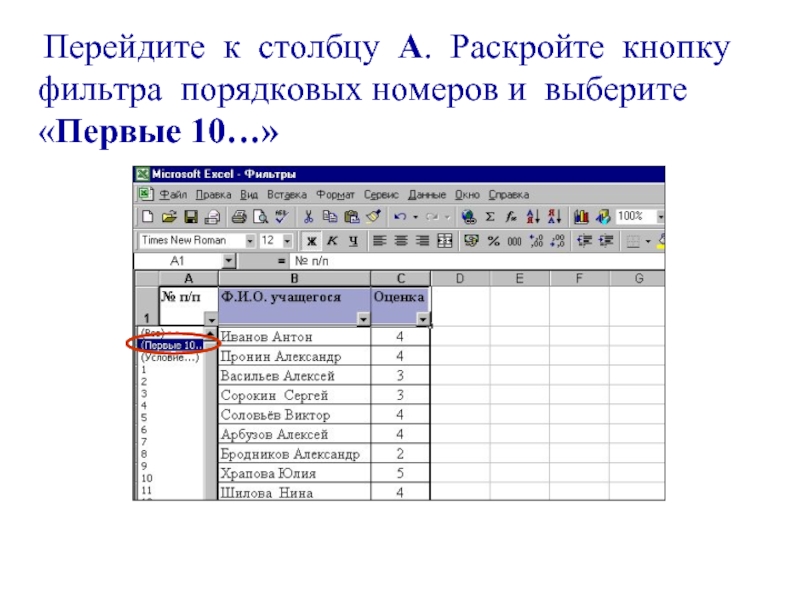The height and width of the screenshot is (600, 800).
Task: Click the Sort Ascending icon
Action: click(533, 217)
